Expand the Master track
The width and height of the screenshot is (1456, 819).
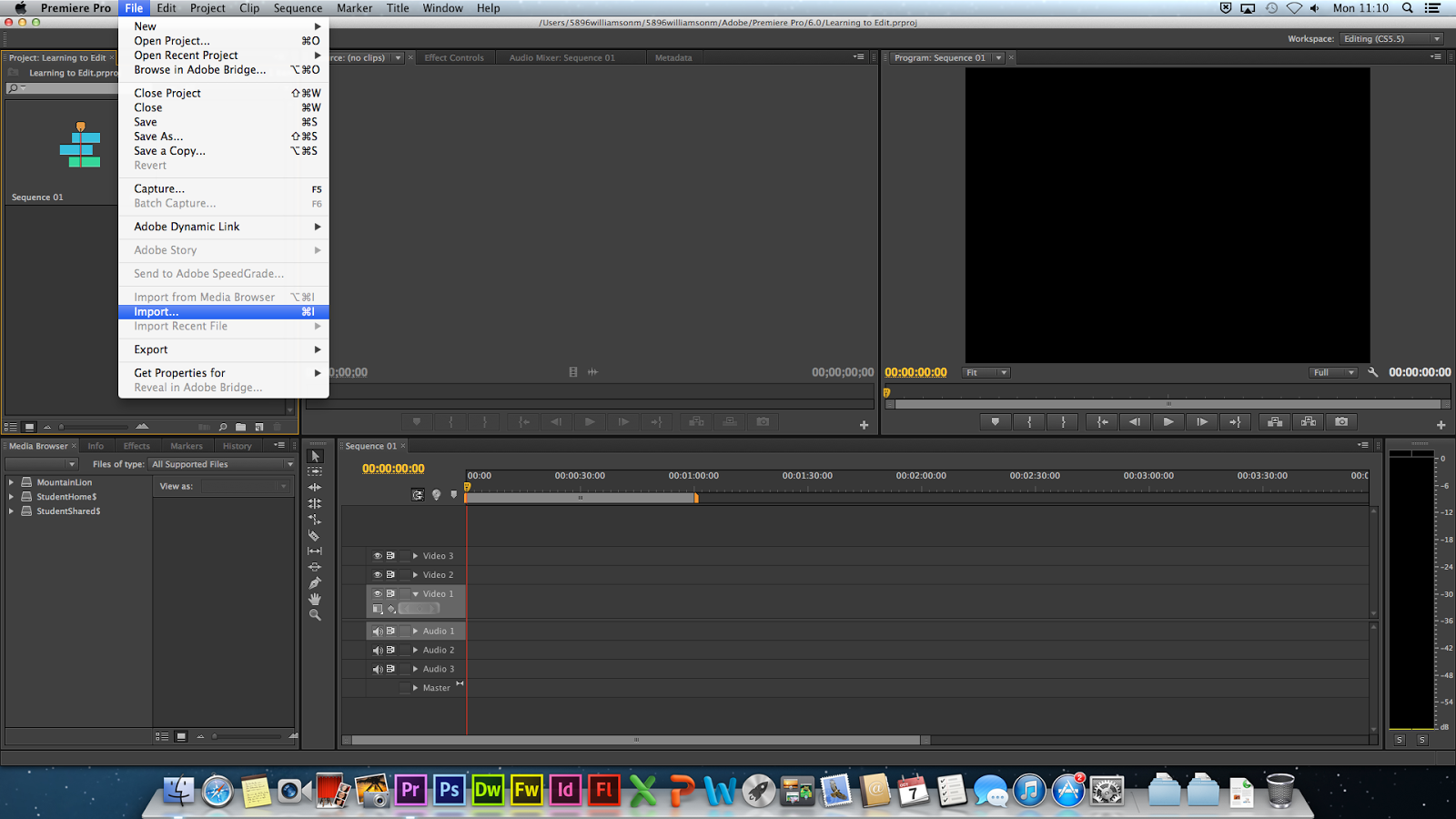click(x=416, y=688)
